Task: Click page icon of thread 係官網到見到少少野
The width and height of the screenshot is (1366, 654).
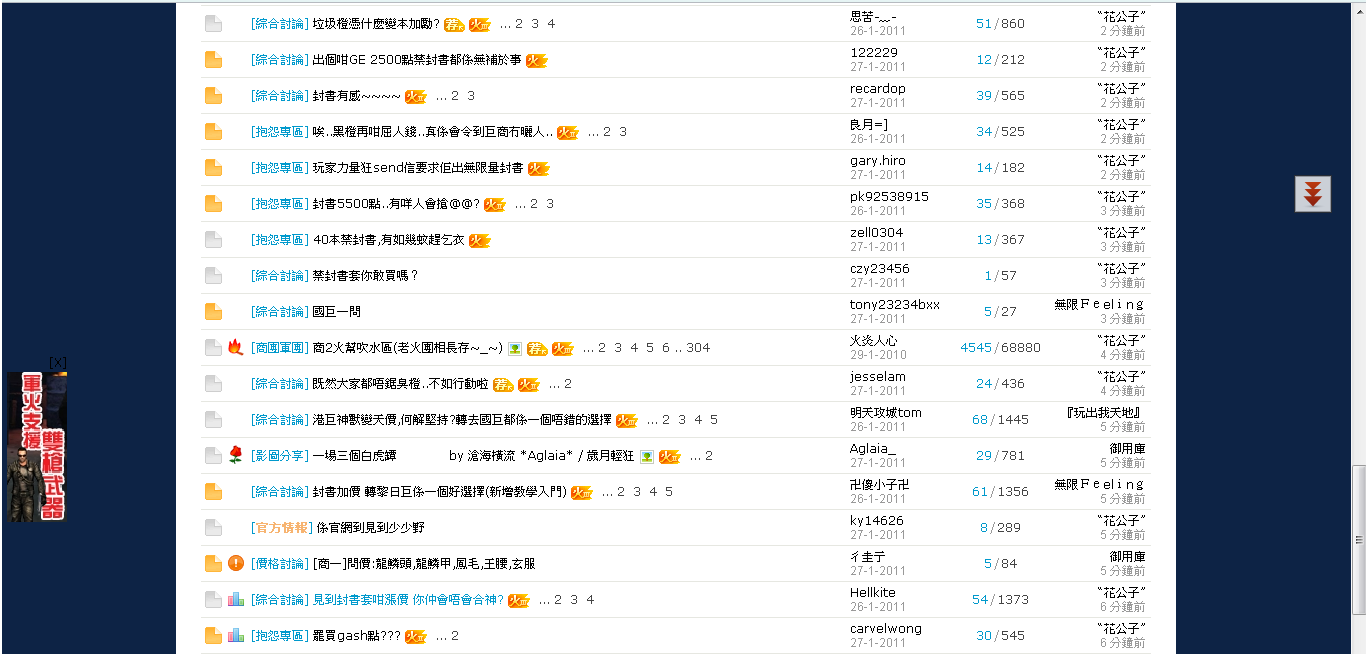Action: point(213,528)
